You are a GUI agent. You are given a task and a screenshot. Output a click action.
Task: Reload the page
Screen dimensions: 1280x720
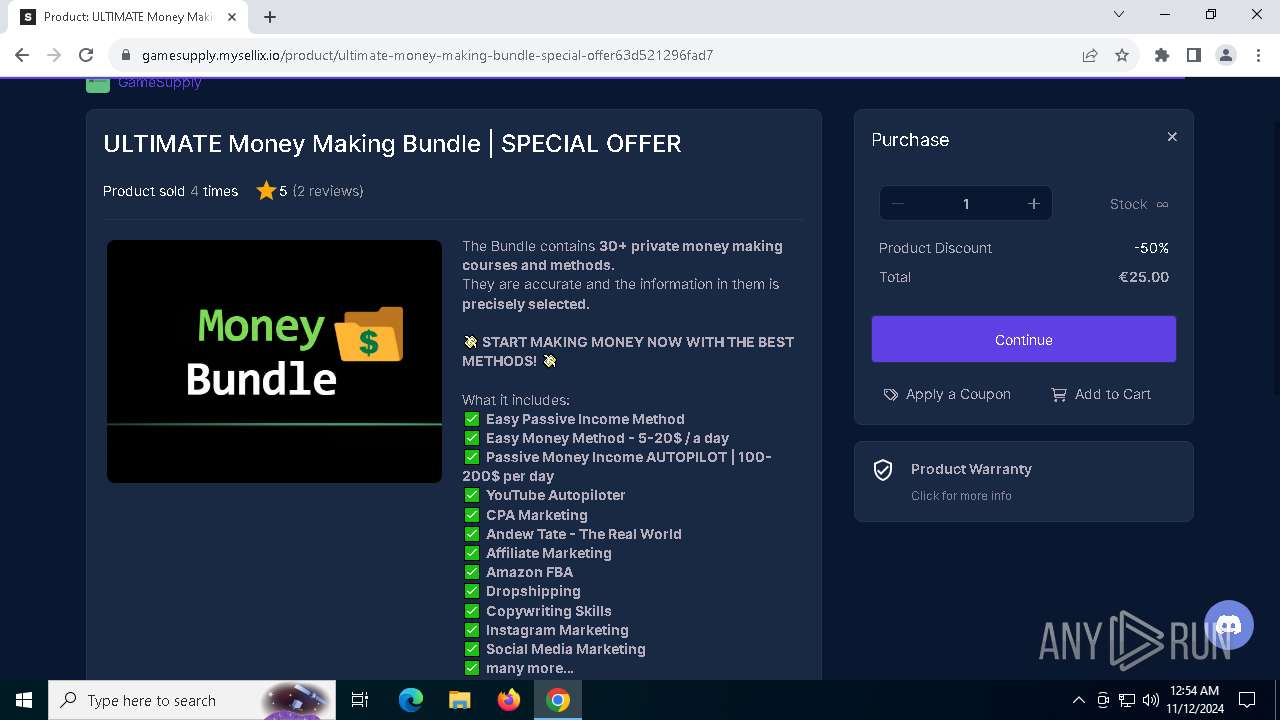pos(86,55)
